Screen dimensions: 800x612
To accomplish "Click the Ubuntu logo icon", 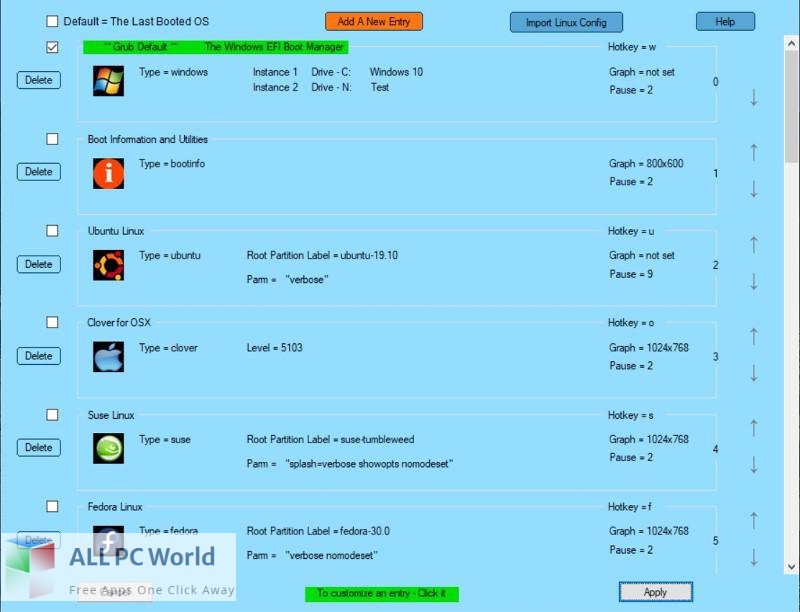I will [x=108, y=265].
